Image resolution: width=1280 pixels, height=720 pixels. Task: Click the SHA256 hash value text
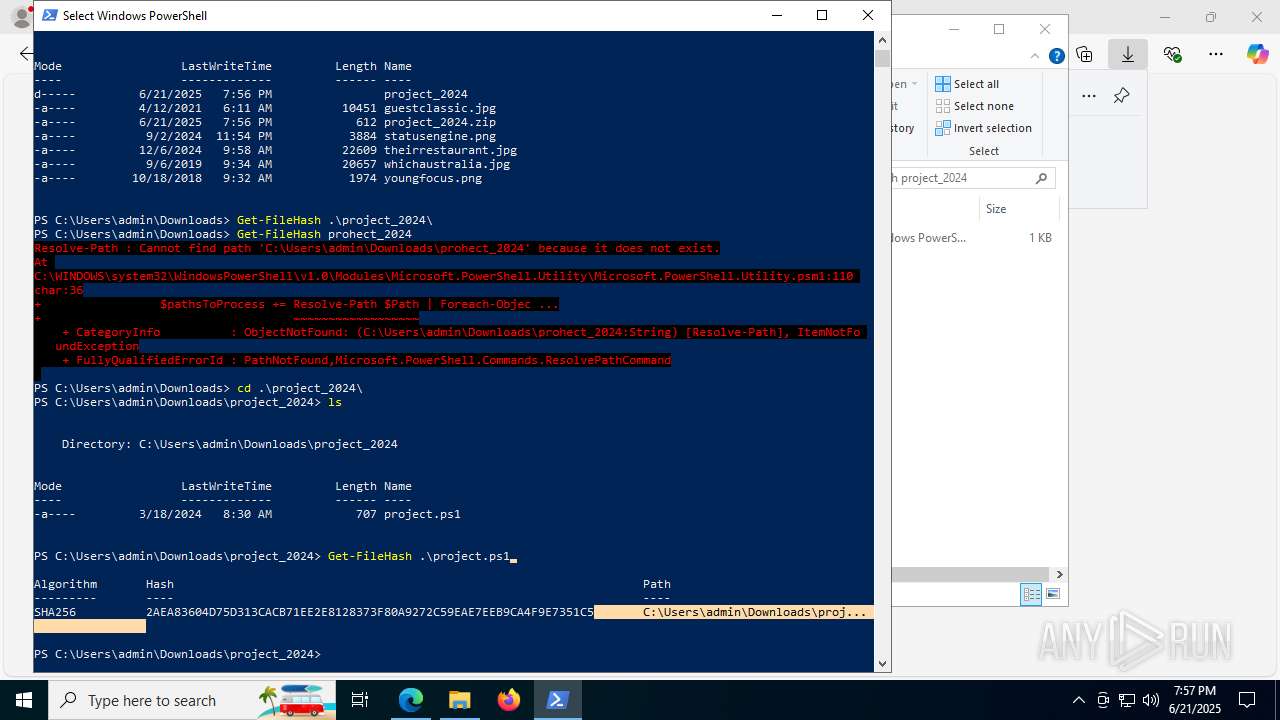tap(370, 612)
